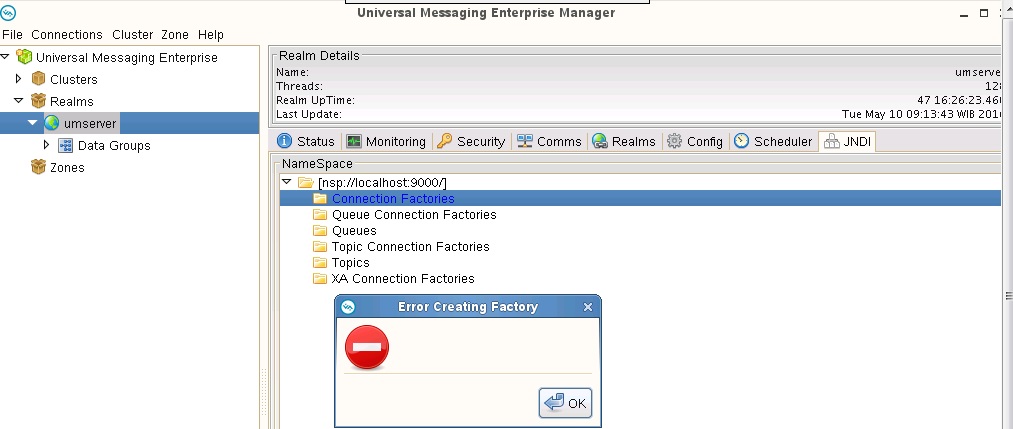The height and width of the screenshot is (429, 1013).
Task: Click the red error stop icon
Action: coord(367,347)
